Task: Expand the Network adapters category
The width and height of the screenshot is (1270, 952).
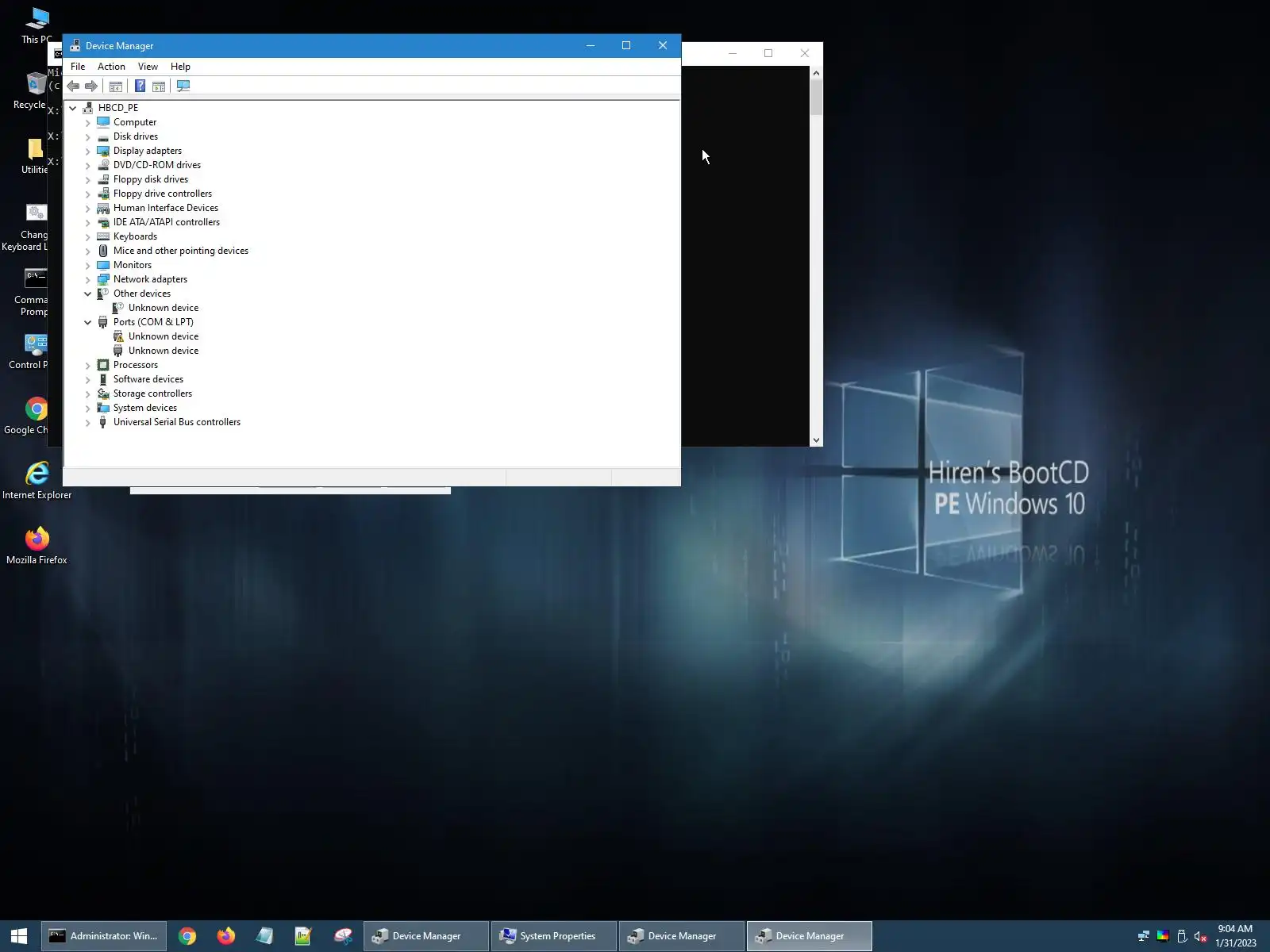Action: (x=88, y=279)
